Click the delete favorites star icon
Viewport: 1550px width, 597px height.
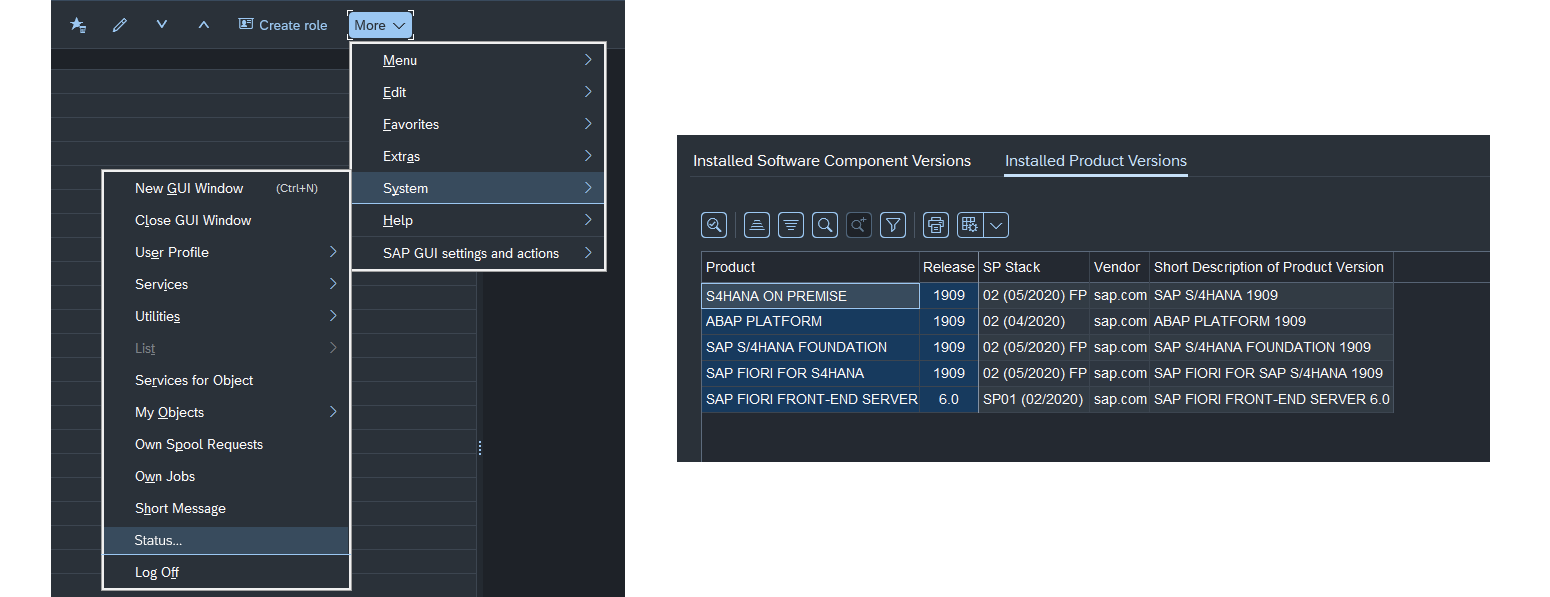[77, 24]
